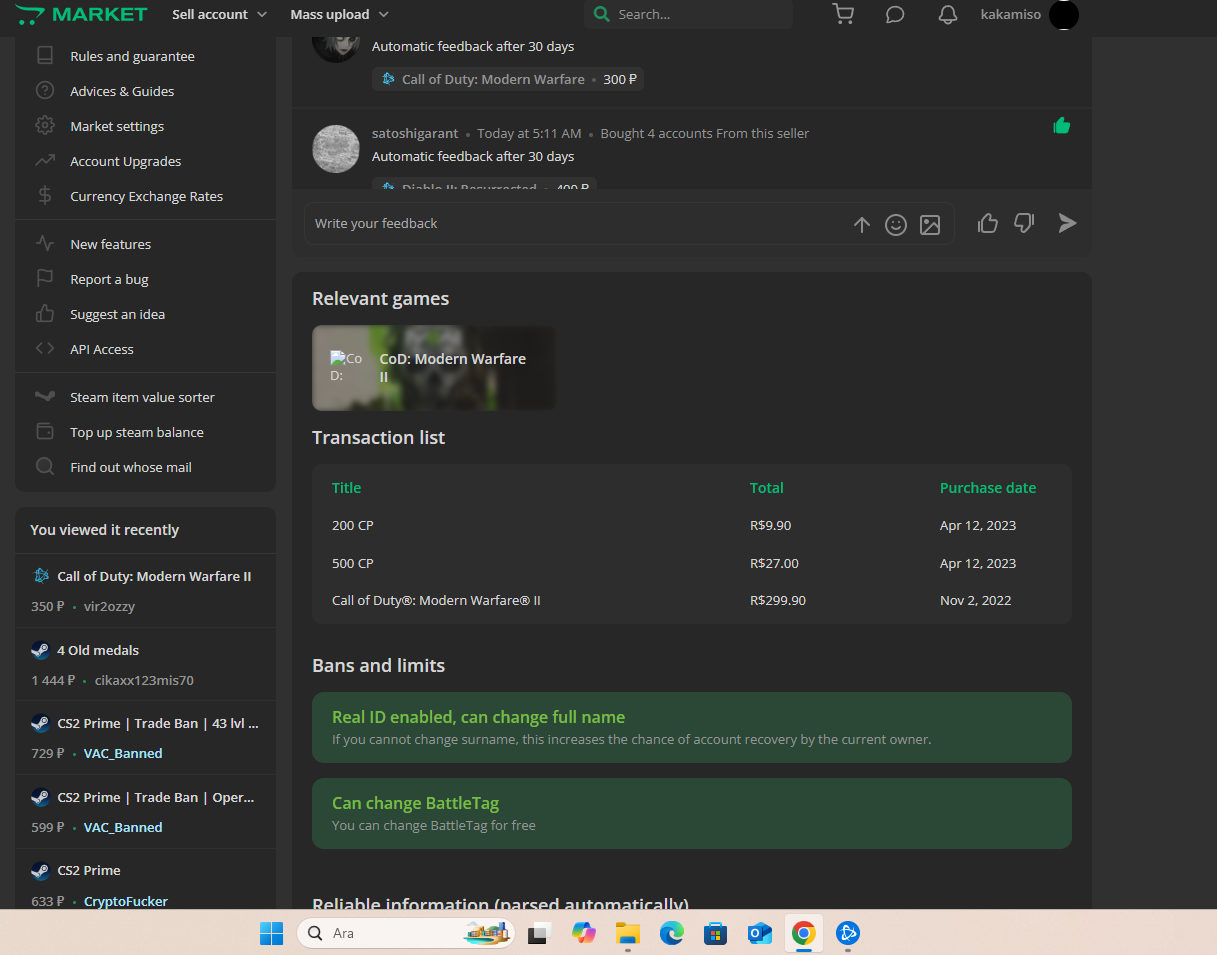Click the R$299.90 total value
This screenshot has height=955, width=1217.
[x=778, y=600]
